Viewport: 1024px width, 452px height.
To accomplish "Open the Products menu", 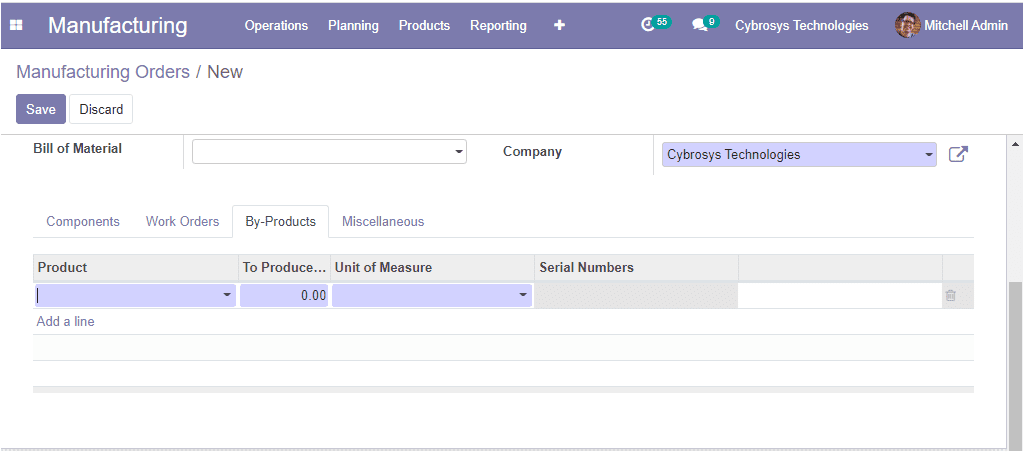I will point(424,25).
